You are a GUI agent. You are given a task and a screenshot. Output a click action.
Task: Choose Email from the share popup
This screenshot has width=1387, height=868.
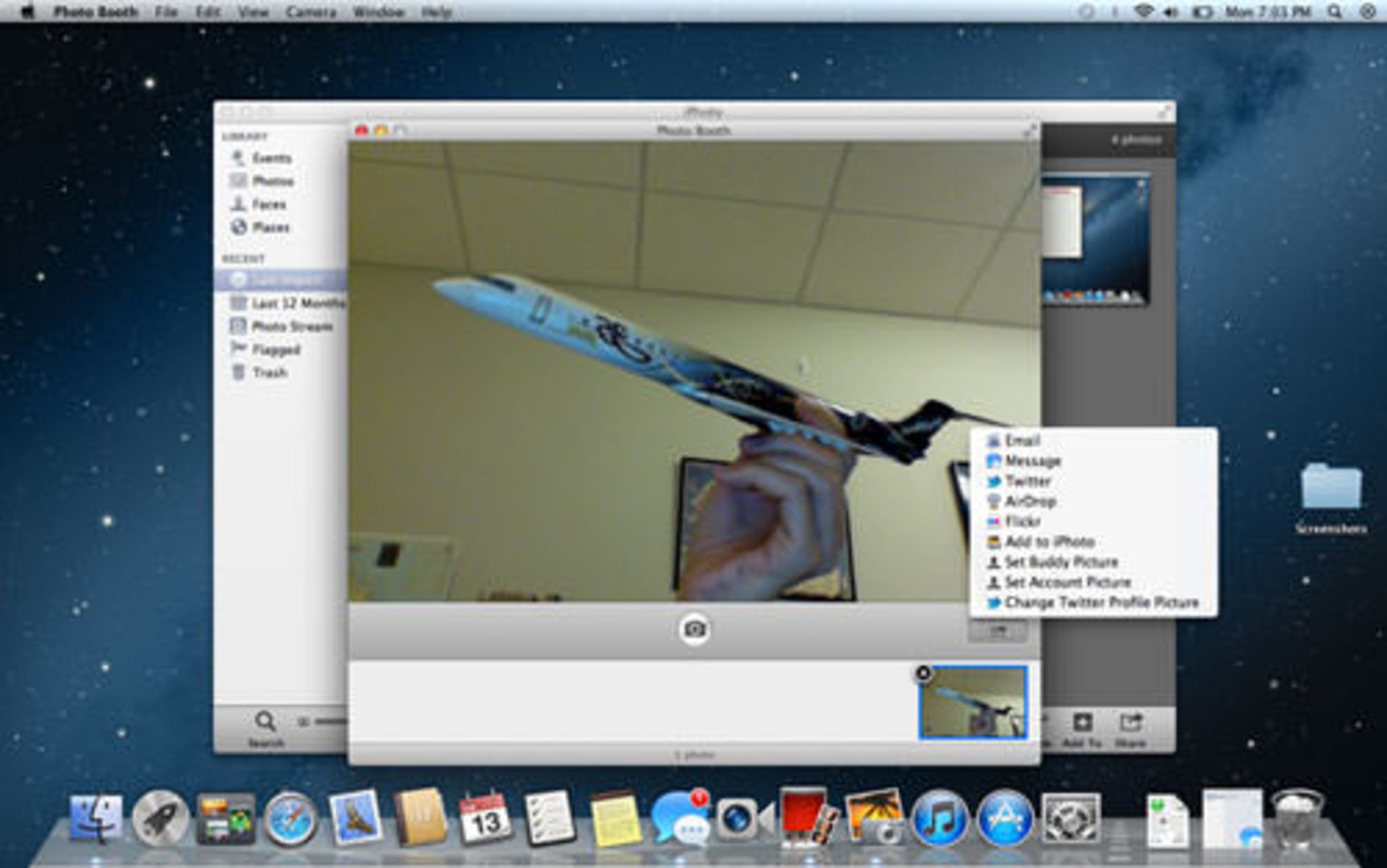[1021, 441]
